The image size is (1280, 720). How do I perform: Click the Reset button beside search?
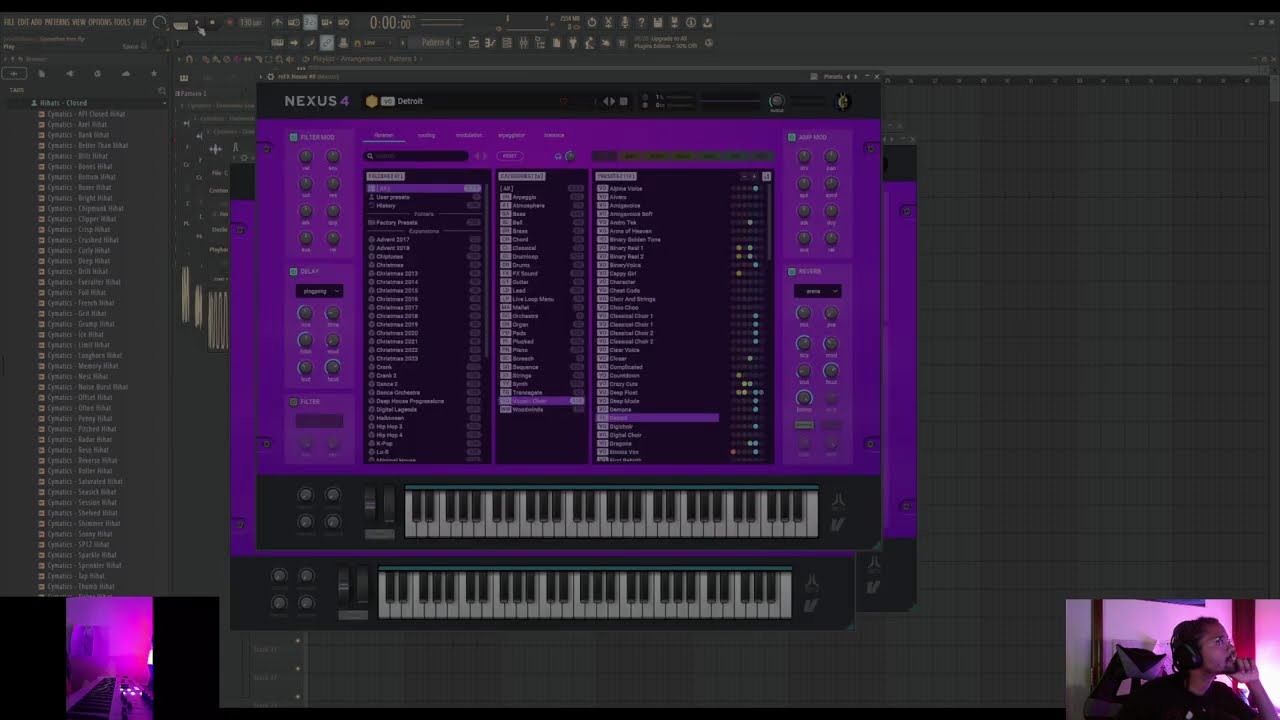click(x=510, y=156)
